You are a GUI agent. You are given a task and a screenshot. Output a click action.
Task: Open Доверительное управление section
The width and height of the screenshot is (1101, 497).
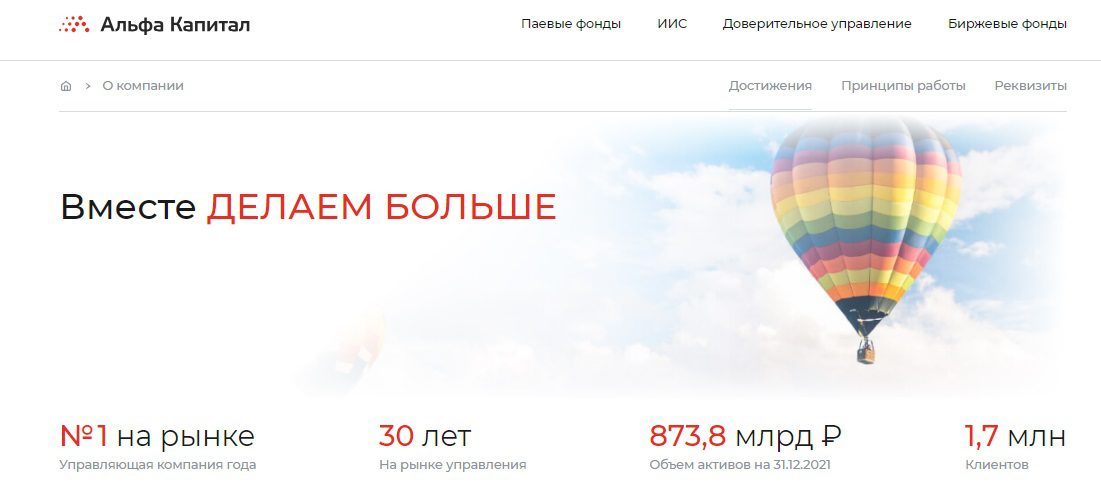817,24
